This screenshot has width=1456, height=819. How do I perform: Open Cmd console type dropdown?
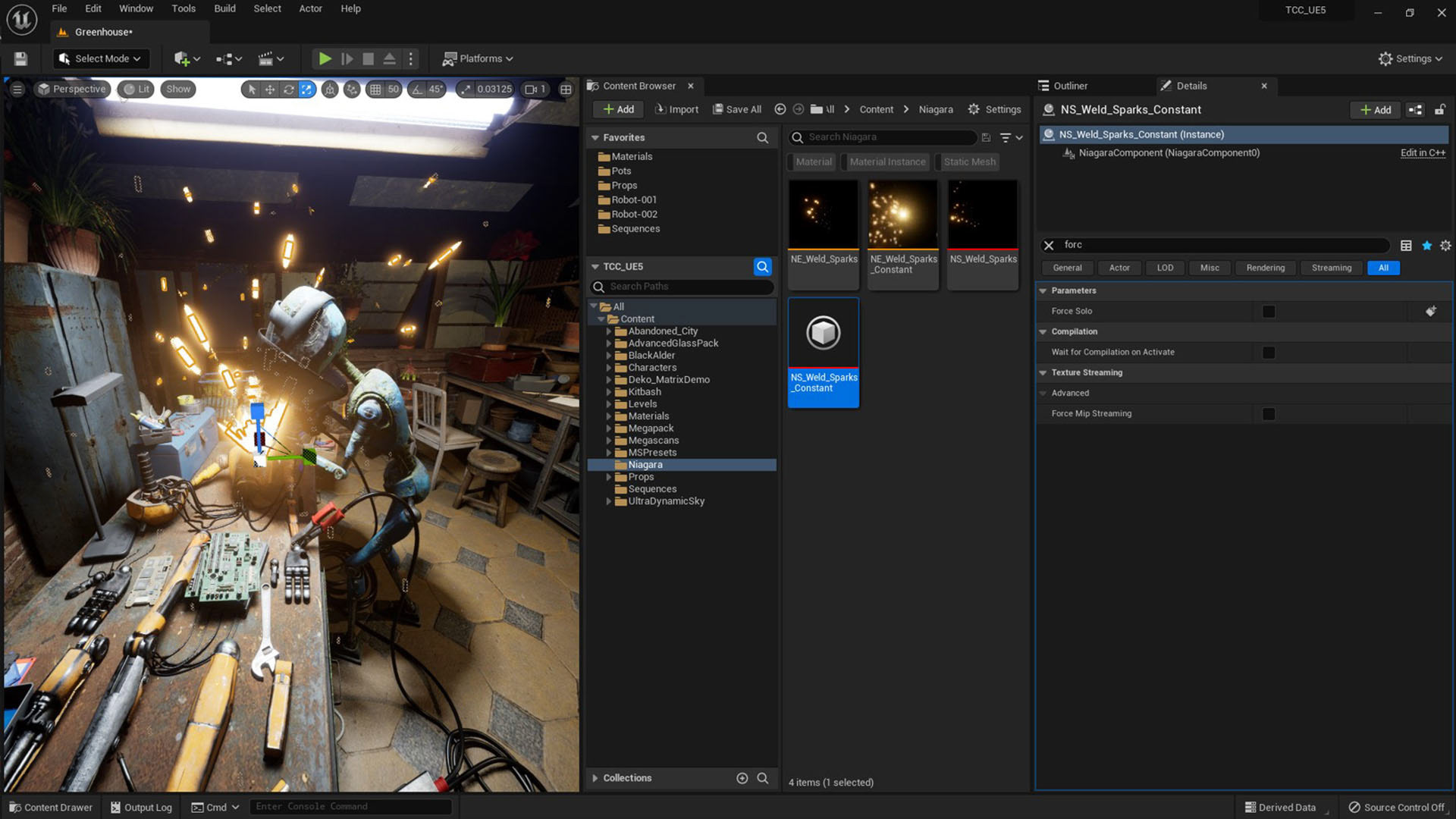(216, 807)
